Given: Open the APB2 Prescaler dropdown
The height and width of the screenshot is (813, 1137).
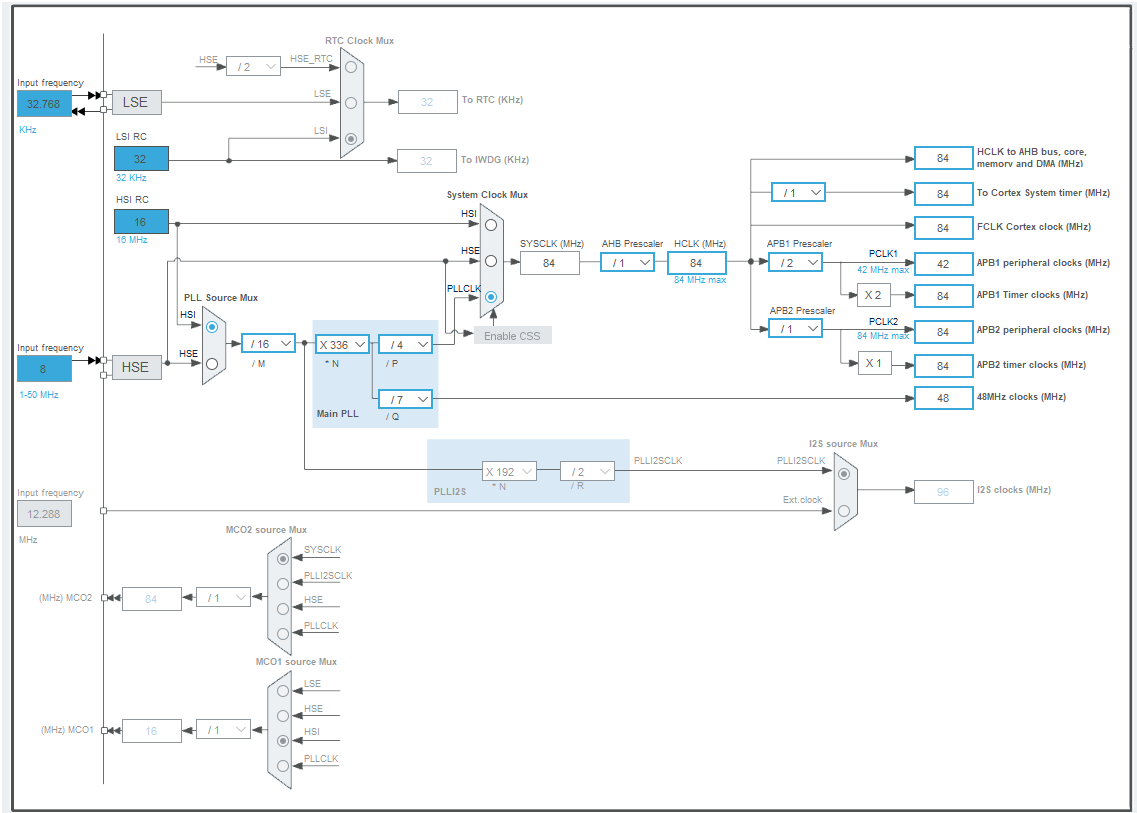Looking at the screenshot, I should tap(795, 327).
